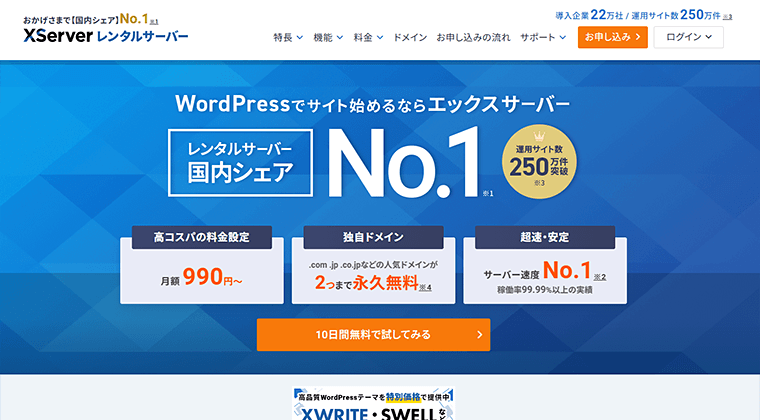Click the 2つまで永久無料 text
Screen dimensions: 760x420
coord(366,282)
